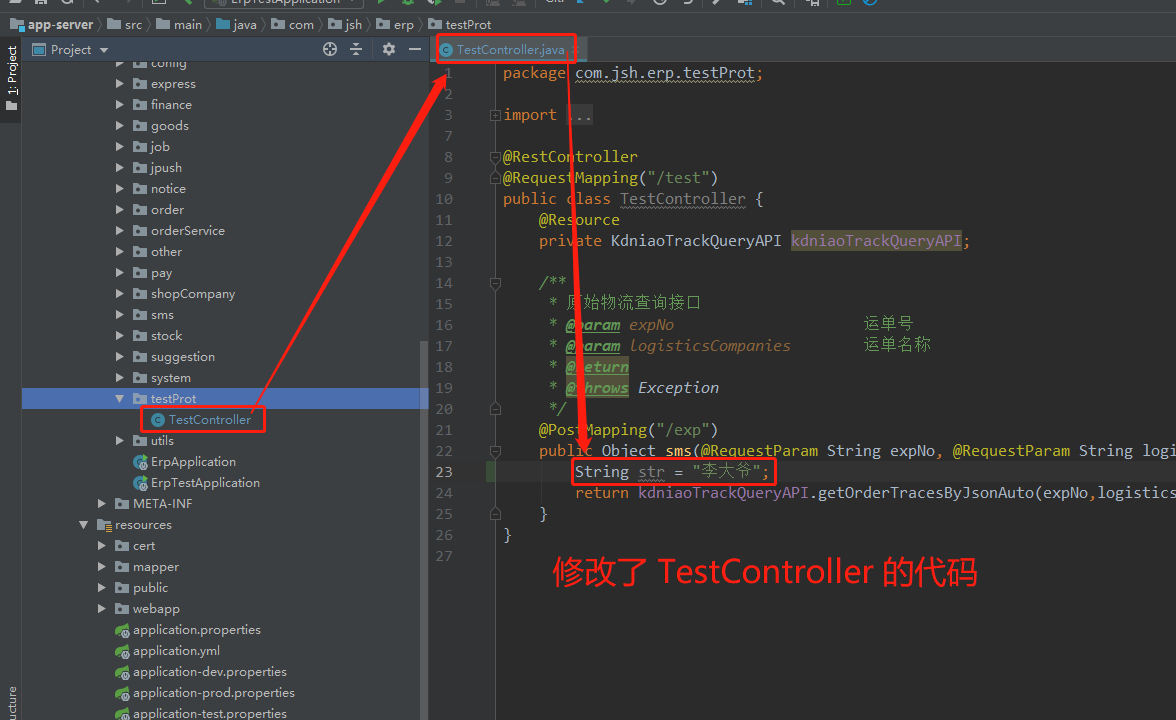Expand the orderService folder

[x=120, y=231]
